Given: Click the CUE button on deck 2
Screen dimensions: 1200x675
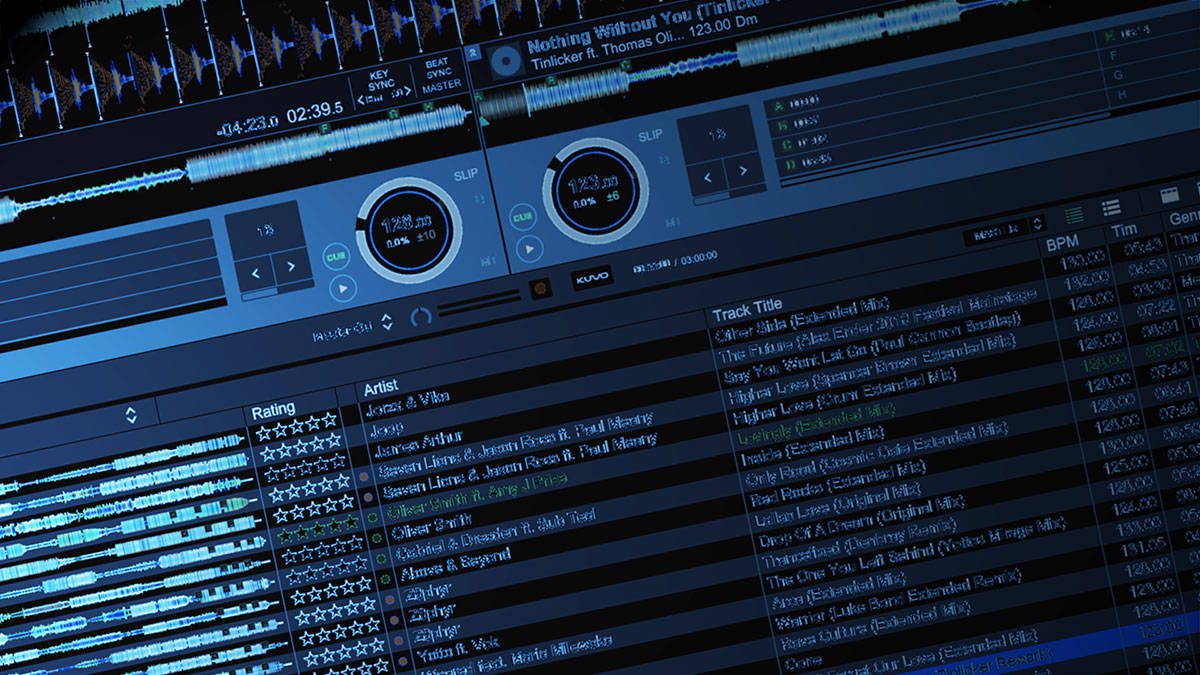Looking at the screenshot, I should pyautogui.click(x=521, y=216).
